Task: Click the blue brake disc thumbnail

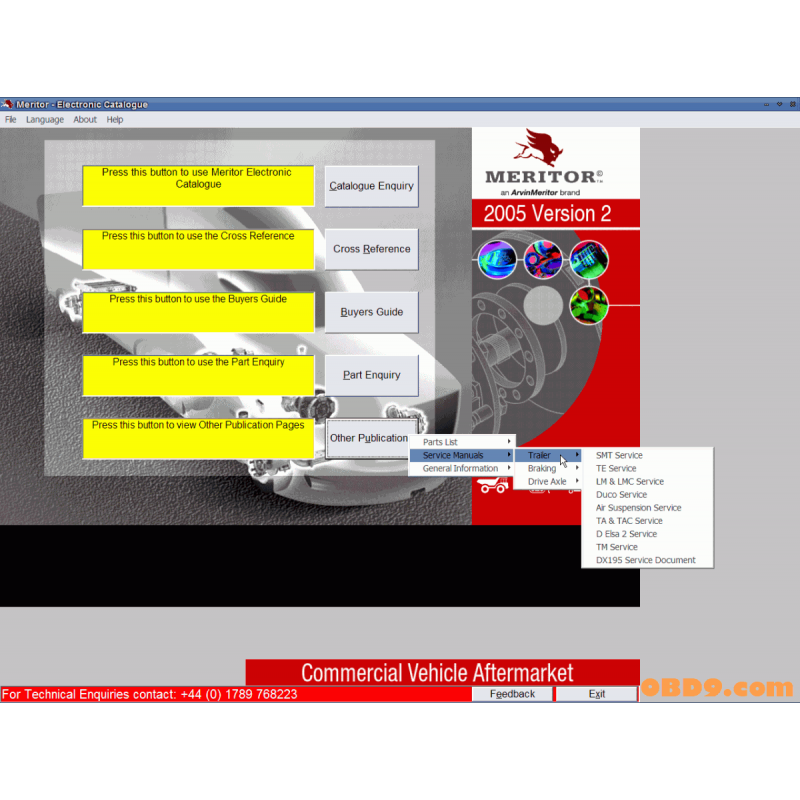Action: [x=497, y=259]
